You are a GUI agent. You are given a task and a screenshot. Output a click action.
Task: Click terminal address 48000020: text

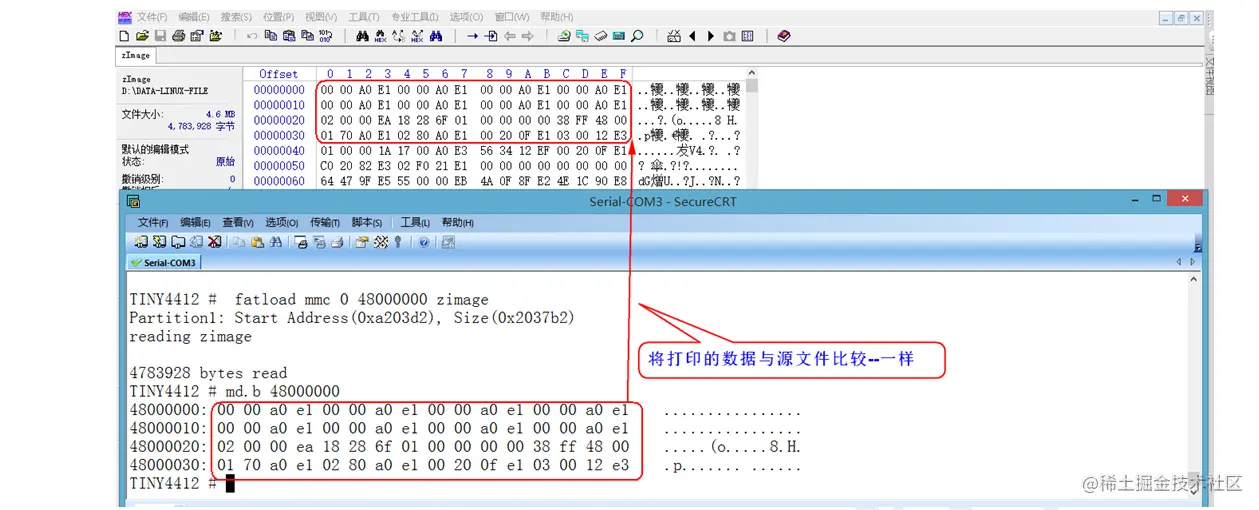[168, 447]
